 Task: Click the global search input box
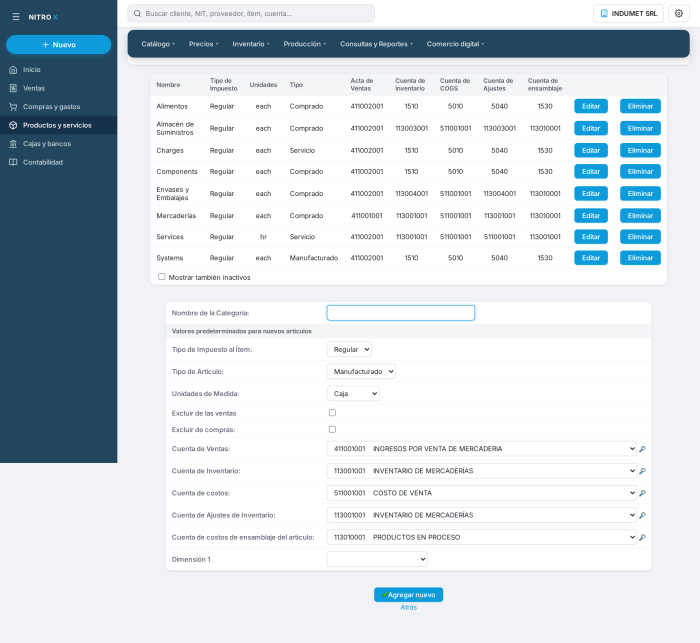[251, 13]
